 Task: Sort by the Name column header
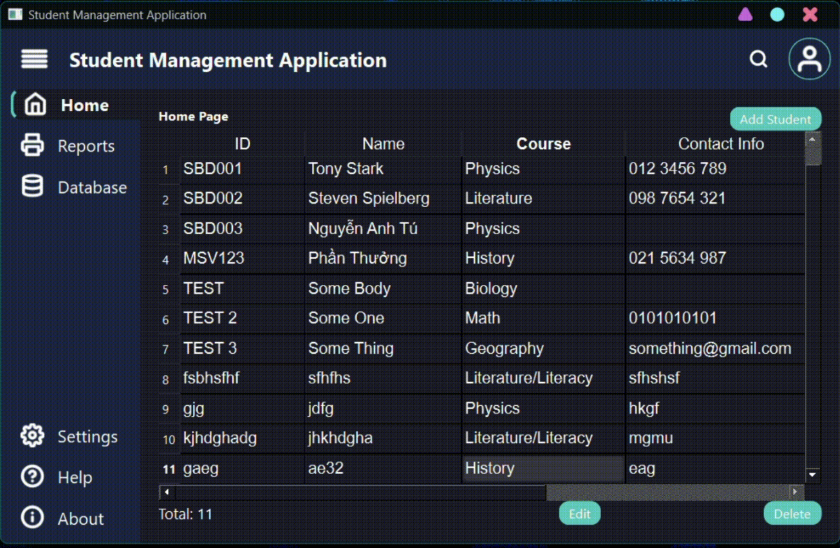(383, 144)
